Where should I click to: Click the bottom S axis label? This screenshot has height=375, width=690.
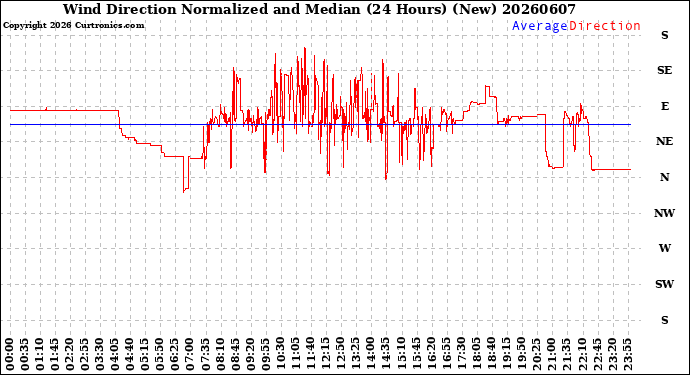click(x=665, y=320)
